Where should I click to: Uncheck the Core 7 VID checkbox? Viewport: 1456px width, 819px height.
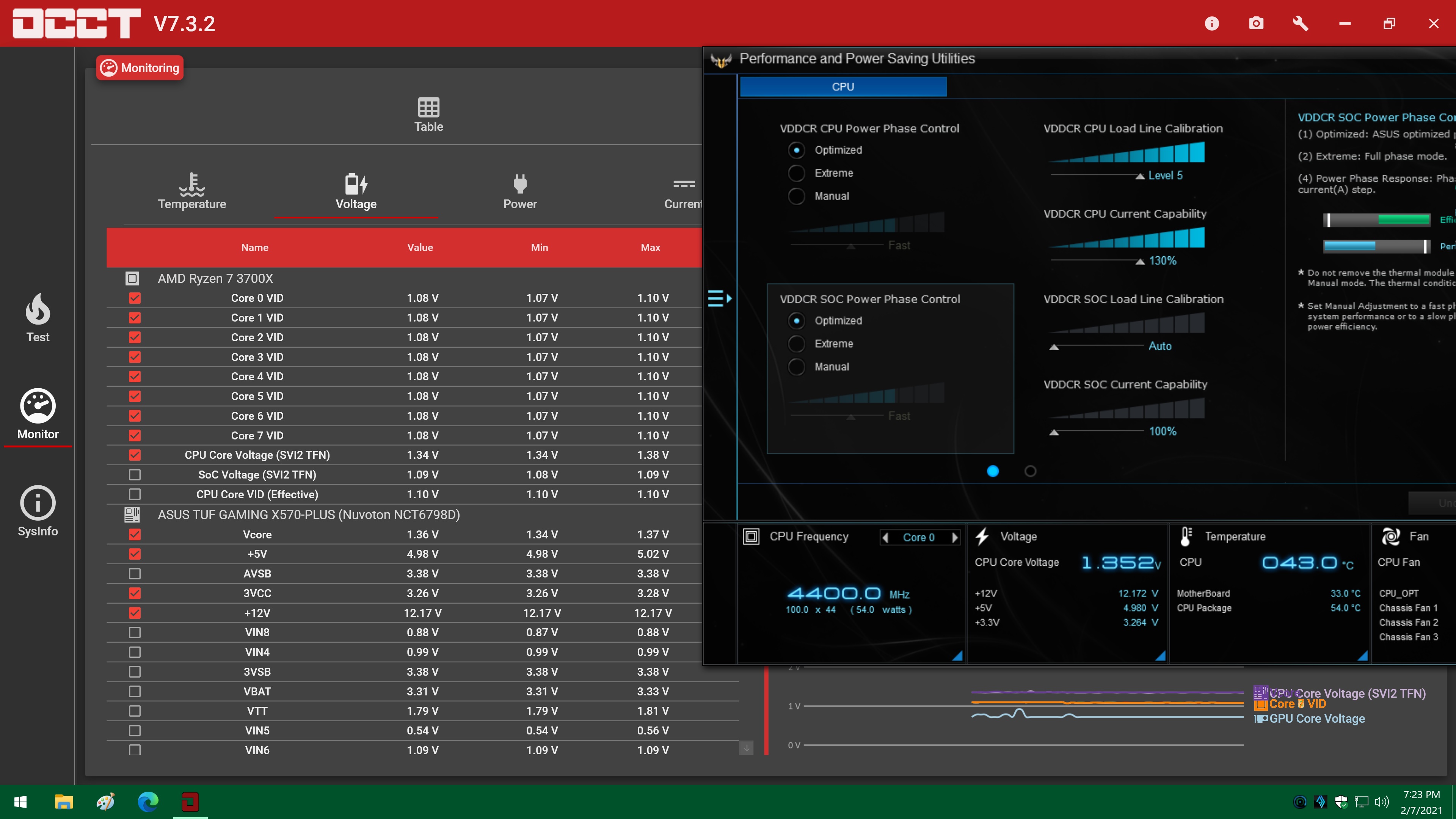pos(135,435)
